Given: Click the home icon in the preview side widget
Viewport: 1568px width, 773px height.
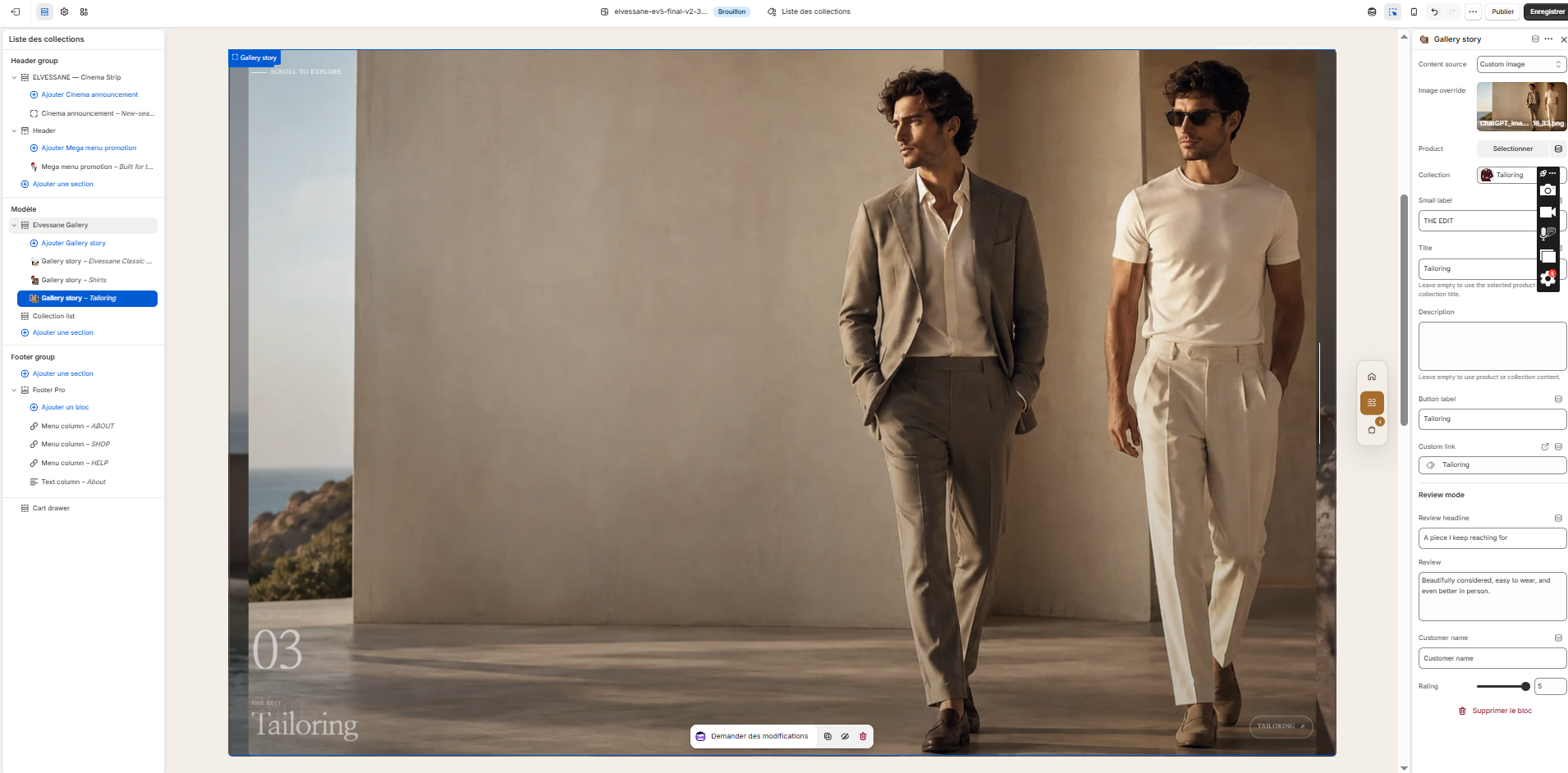Looking at the screenshot, I should point(1372,377).
